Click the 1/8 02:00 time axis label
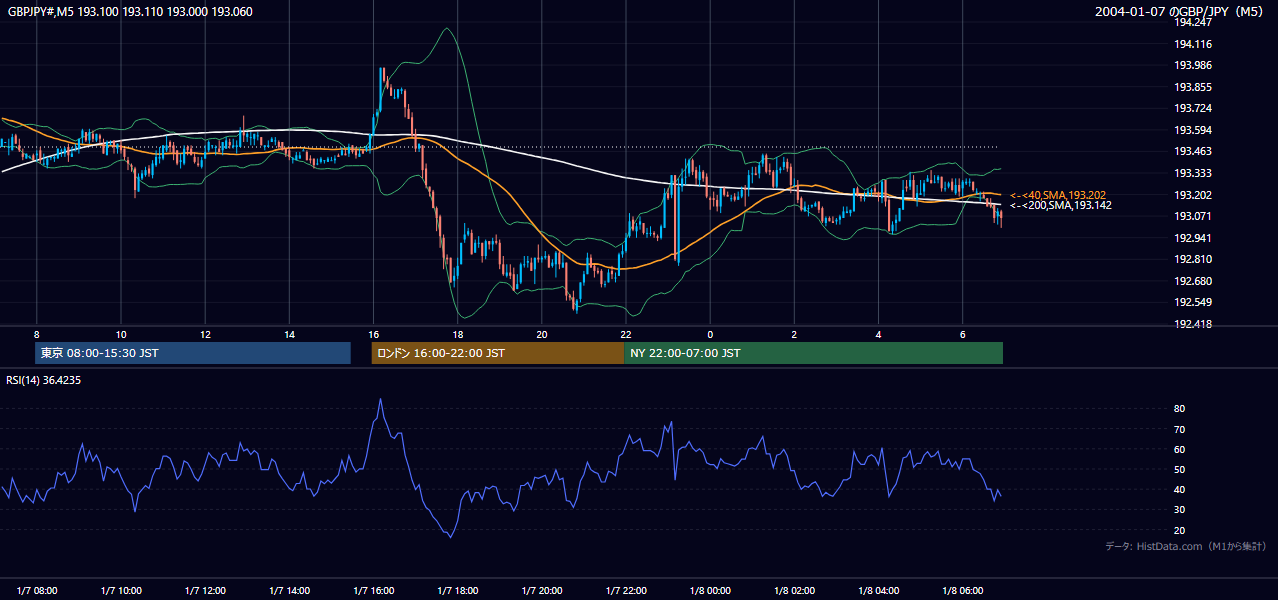Viewport: 1278px width, 600px height. [794, 590]
